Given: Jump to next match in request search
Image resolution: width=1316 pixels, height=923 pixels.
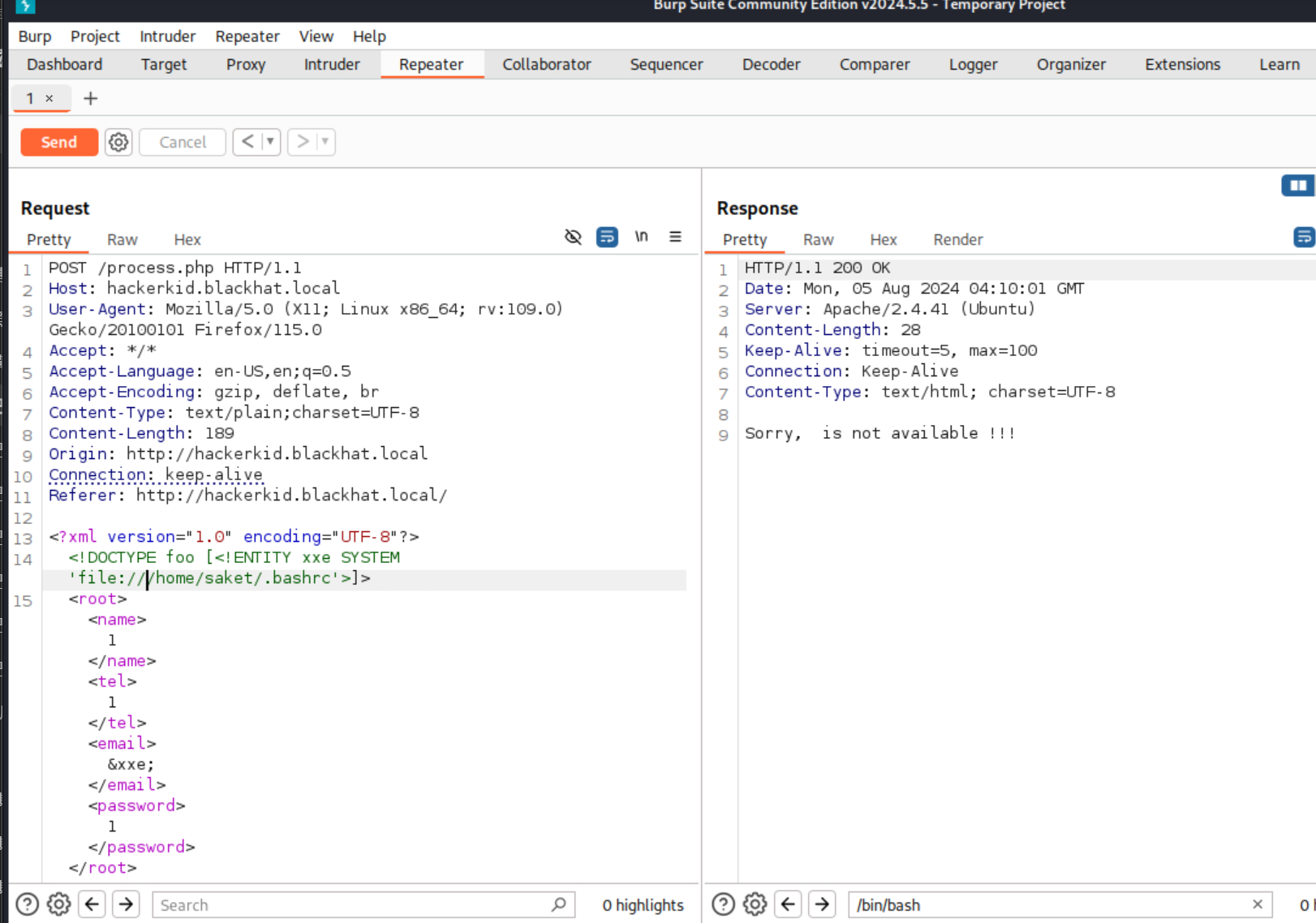Looking at the screenshot, I should pos(127,904).
